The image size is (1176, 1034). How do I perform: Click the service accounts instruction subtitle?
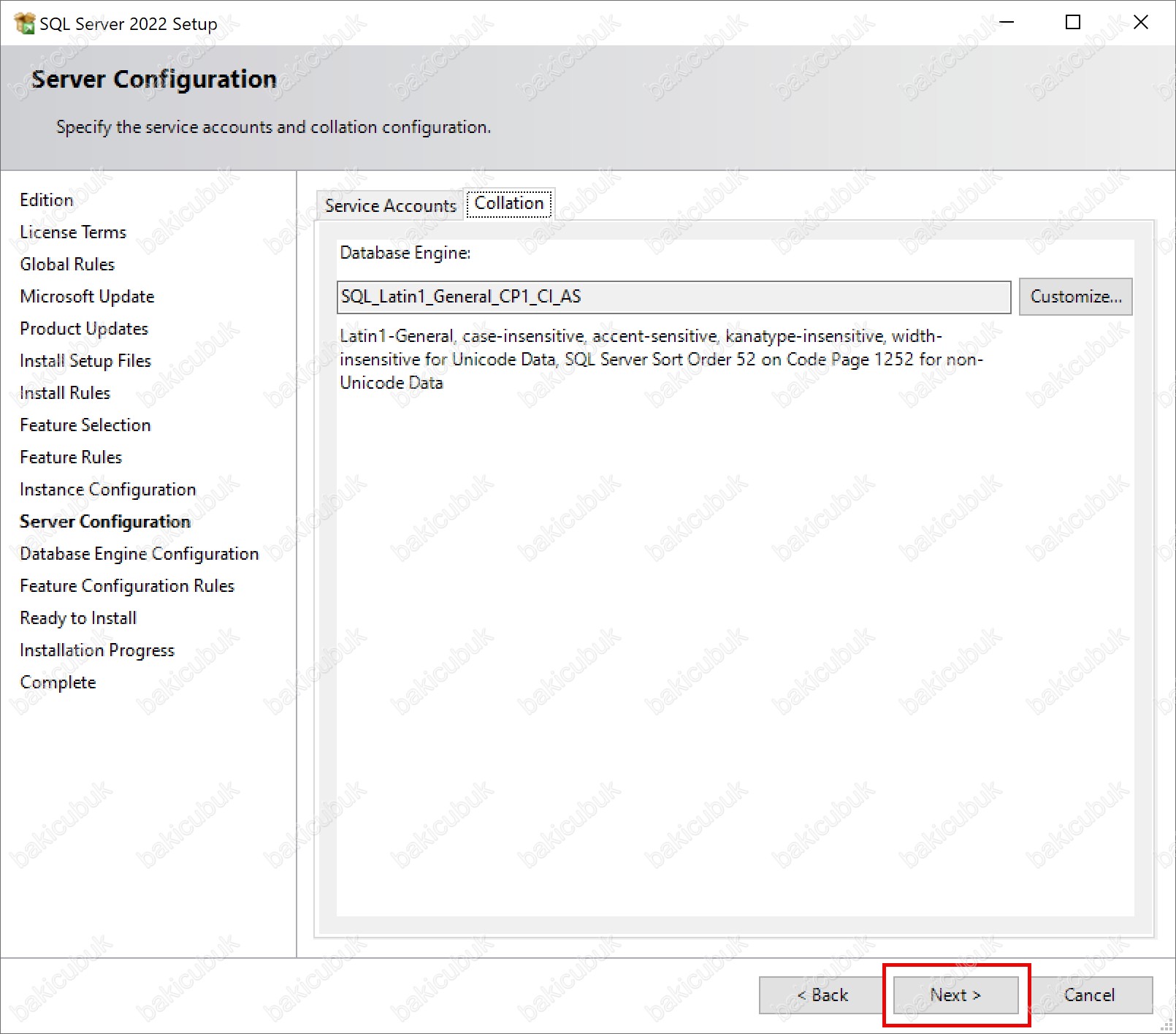tap(273, 127)
